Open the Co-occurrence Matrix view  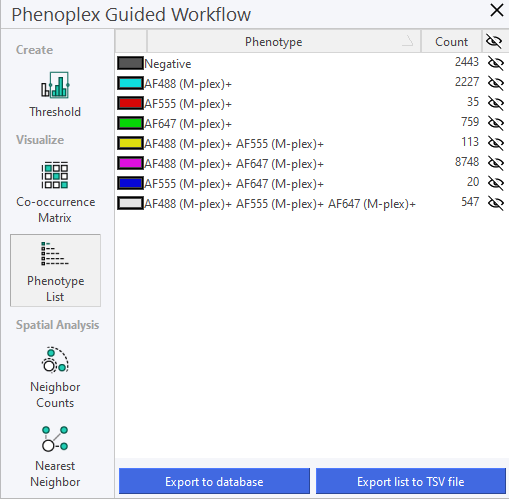pos(55,192)
